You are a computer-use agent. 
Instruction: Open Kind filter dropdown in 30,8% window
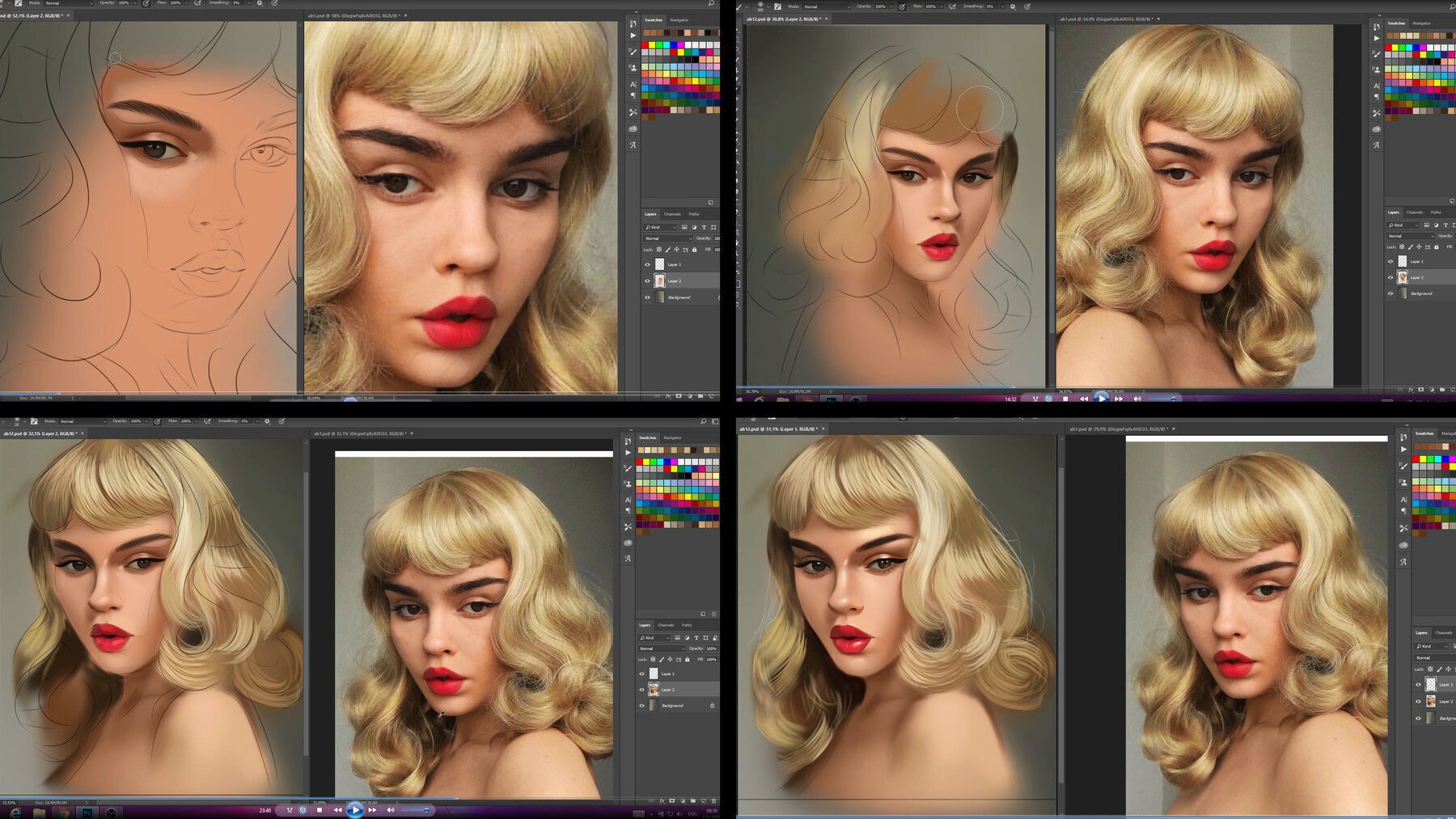tap(1403, 225)
